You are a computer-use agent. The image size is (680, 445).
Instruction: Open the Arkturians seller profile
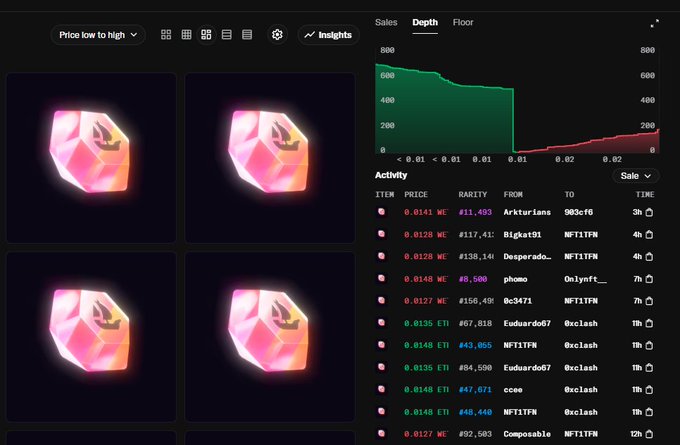527,212
